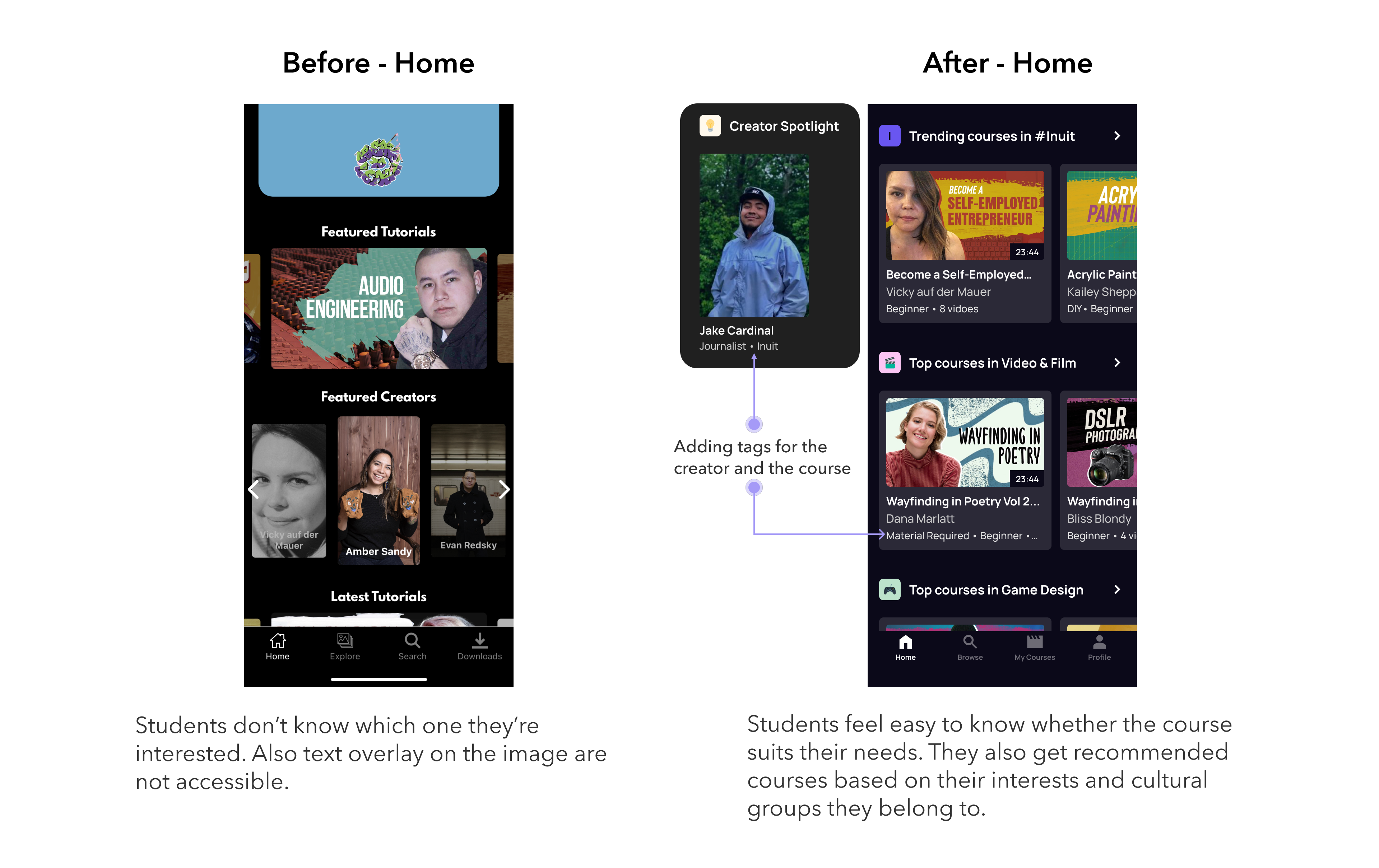Tap the Search magnifier in left app
This screenshot has width=1379, height=868.
point(412,641)
